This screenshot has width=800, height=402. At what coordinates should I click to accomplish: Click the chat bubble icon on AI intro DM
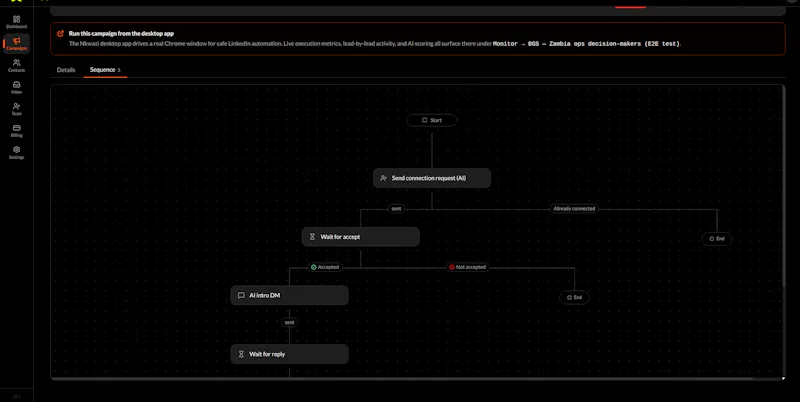click(x=241, y=295)
